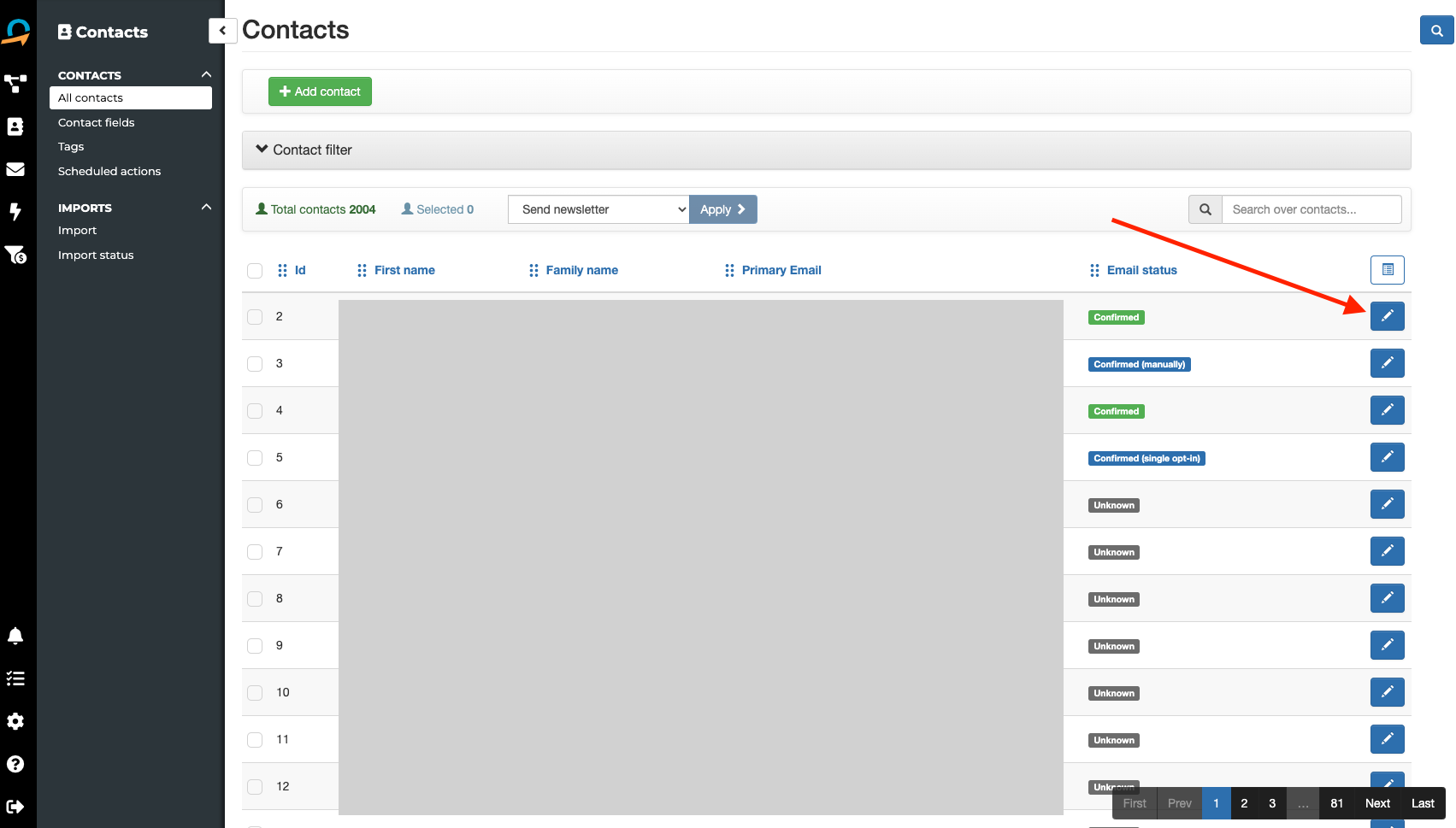
Task: Open the column settings table icon
Action: (1387, 270)
